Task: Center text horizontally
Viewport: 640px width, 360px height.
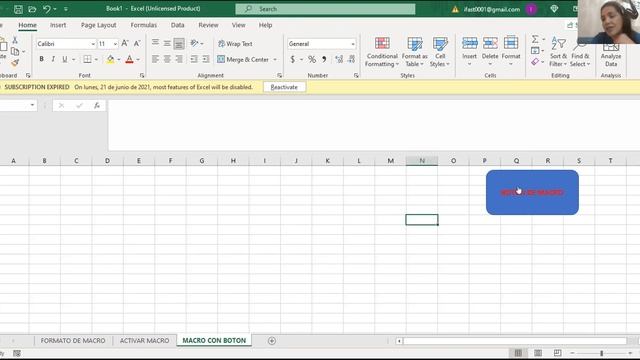Action: (167, 59)
